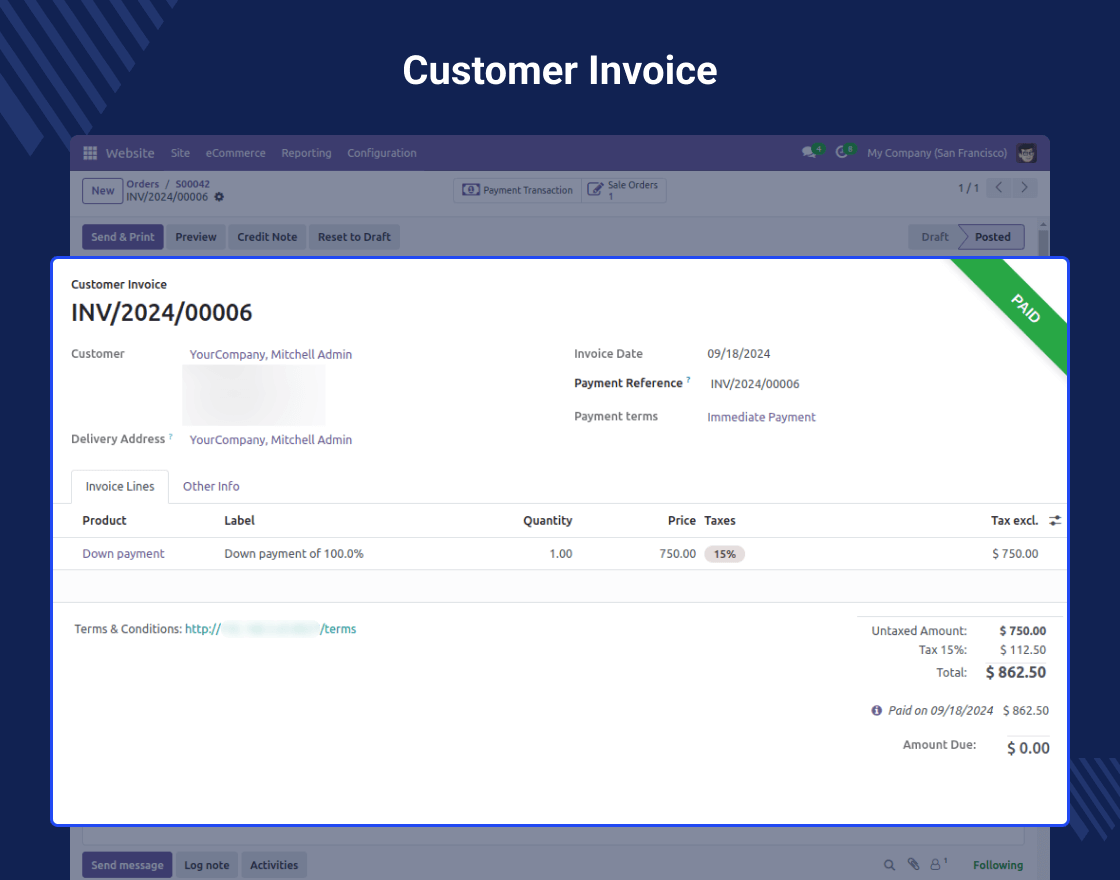Screen dimensions: 1120x880
Task: Open the user avatar menu
Action: pyautogui.click(x=1026, y=153)
